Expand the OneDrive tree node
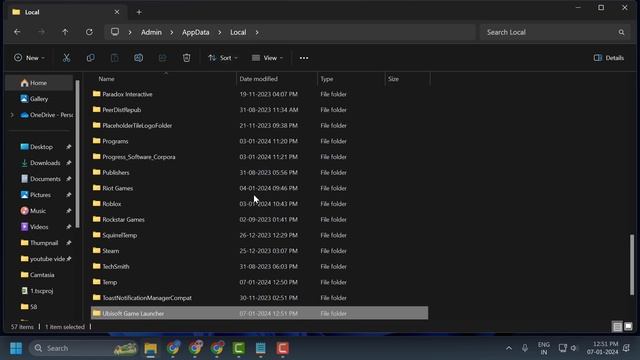640x360 pixels. click(x=12, y=115)
